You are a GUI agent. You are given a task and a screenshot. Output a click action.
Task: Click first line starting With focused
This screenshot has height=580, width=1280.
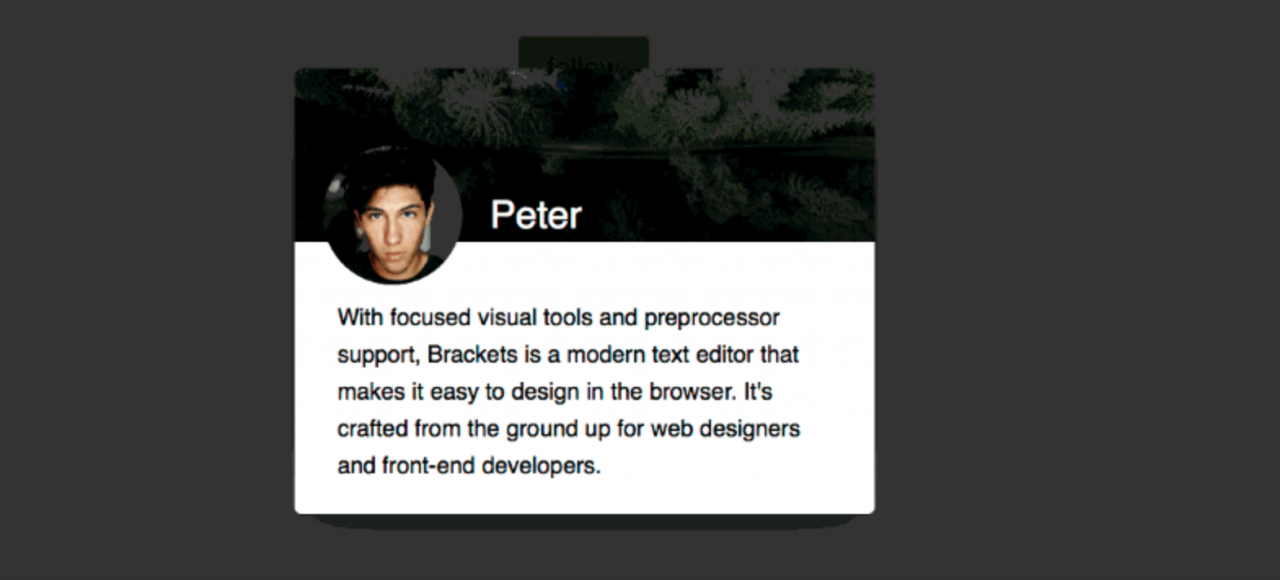click(x=558, y=318)
